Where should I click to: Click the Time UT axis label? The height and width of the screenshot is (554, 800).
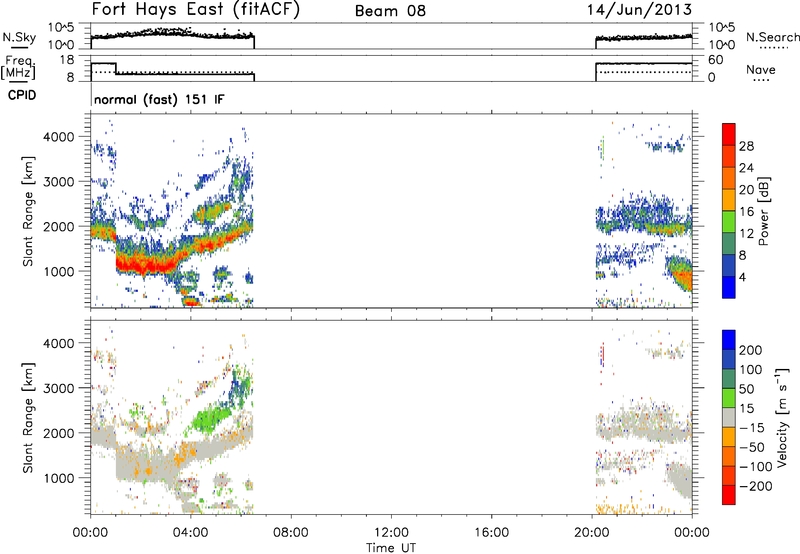[x=391, y=548]
